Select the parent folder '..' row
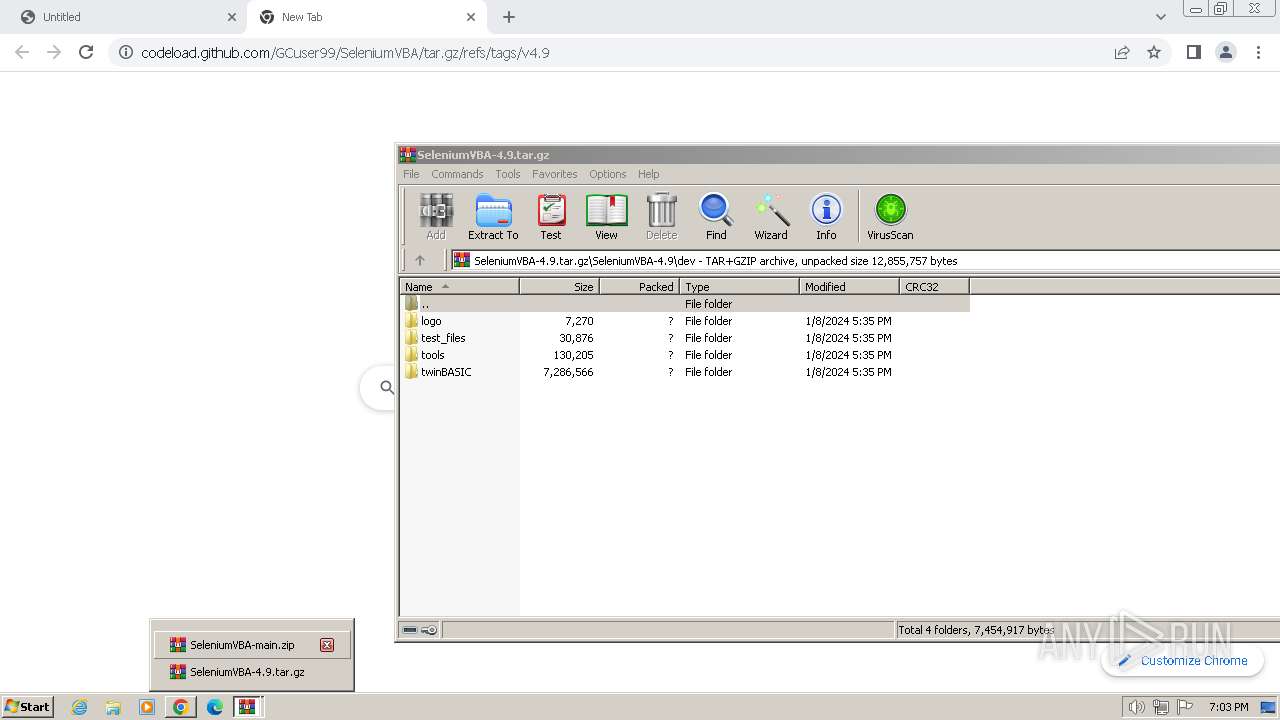This screenshot has width=1280, height=720. point(685,304)
